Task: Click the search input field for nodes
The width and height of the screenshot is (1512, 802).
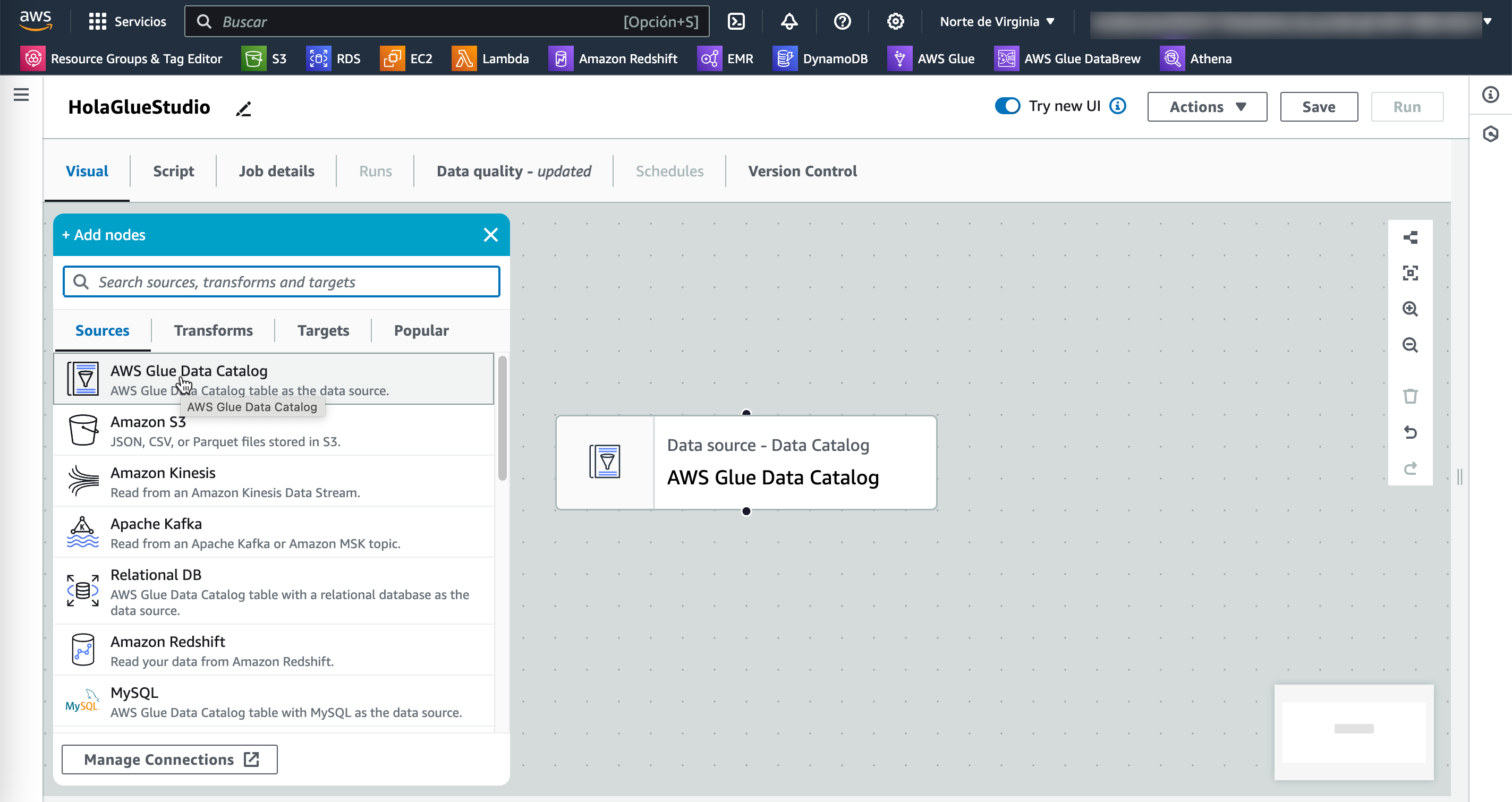Action: pyautogui.click(x=282, y=281)
